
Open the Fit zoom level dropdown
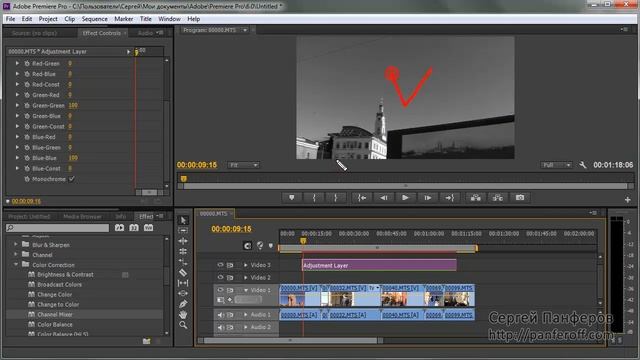click(x=243, y=165)
